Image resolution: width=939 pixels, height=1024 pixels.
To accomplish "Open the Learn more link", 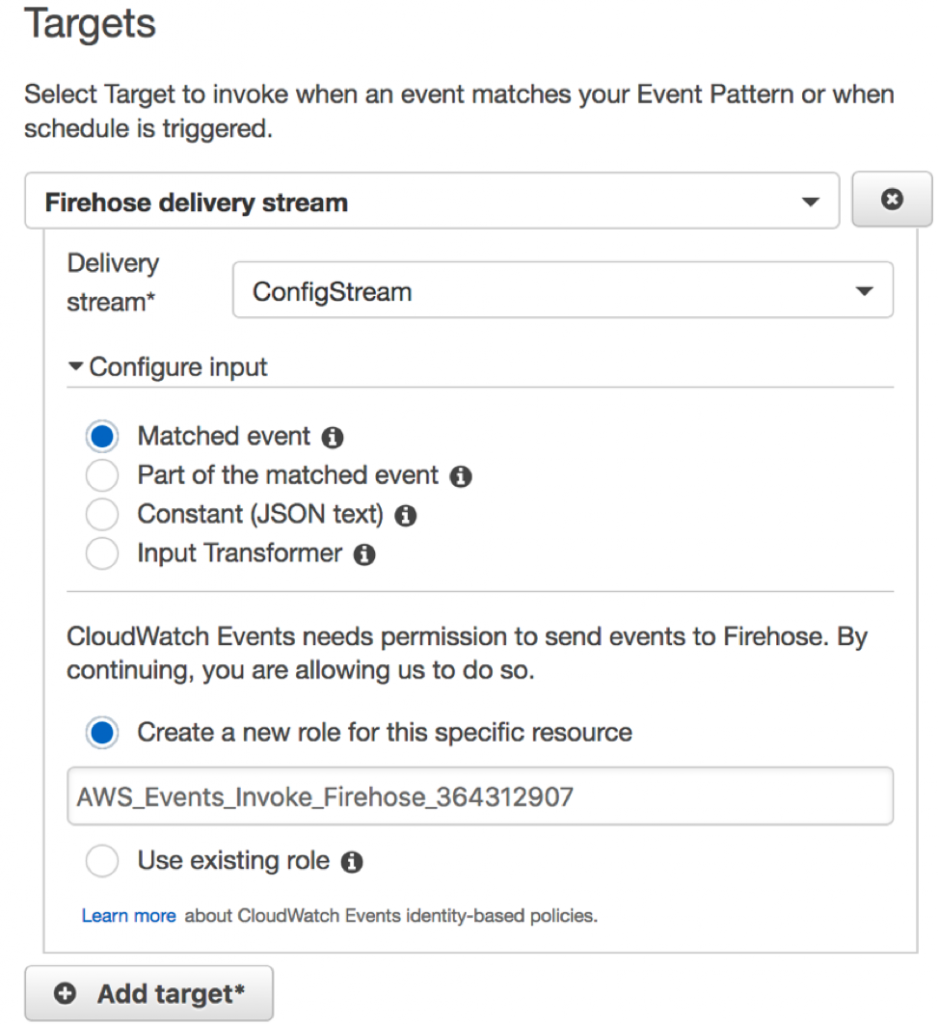I will (x=128, y=916).
